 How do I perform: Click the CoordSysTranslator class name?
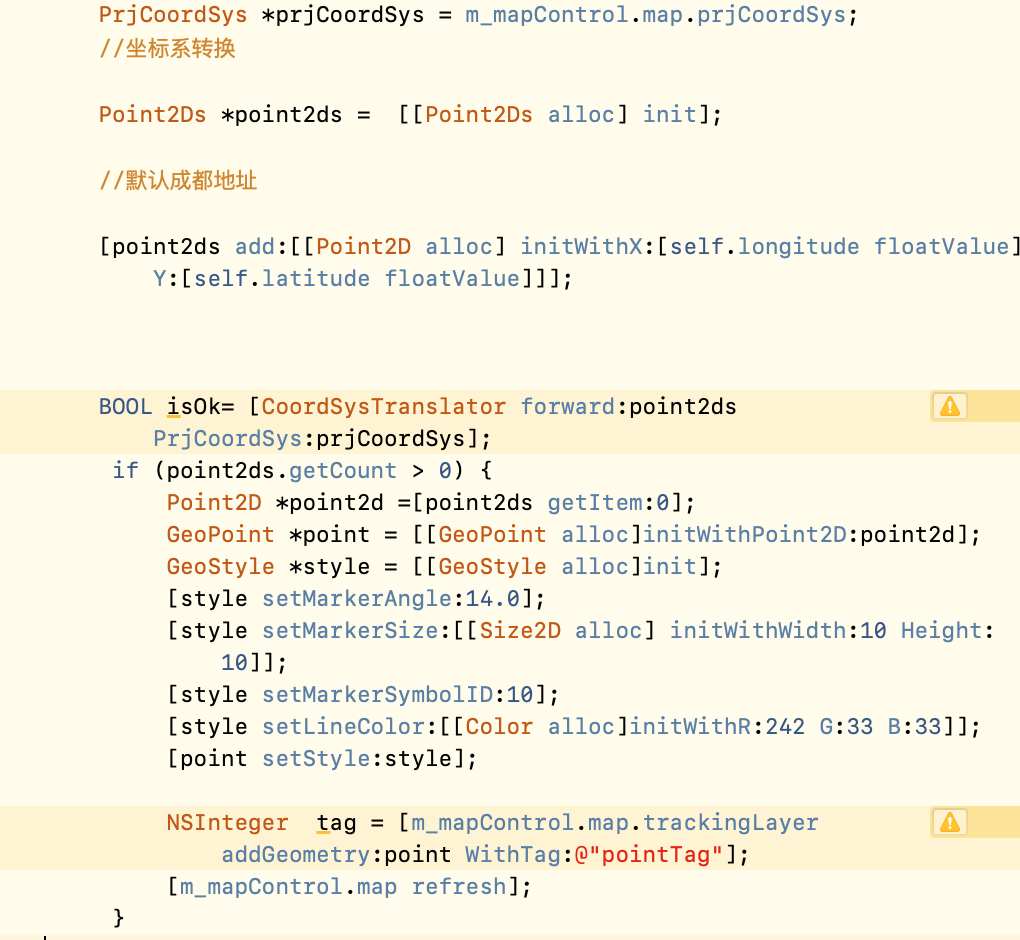383,406
